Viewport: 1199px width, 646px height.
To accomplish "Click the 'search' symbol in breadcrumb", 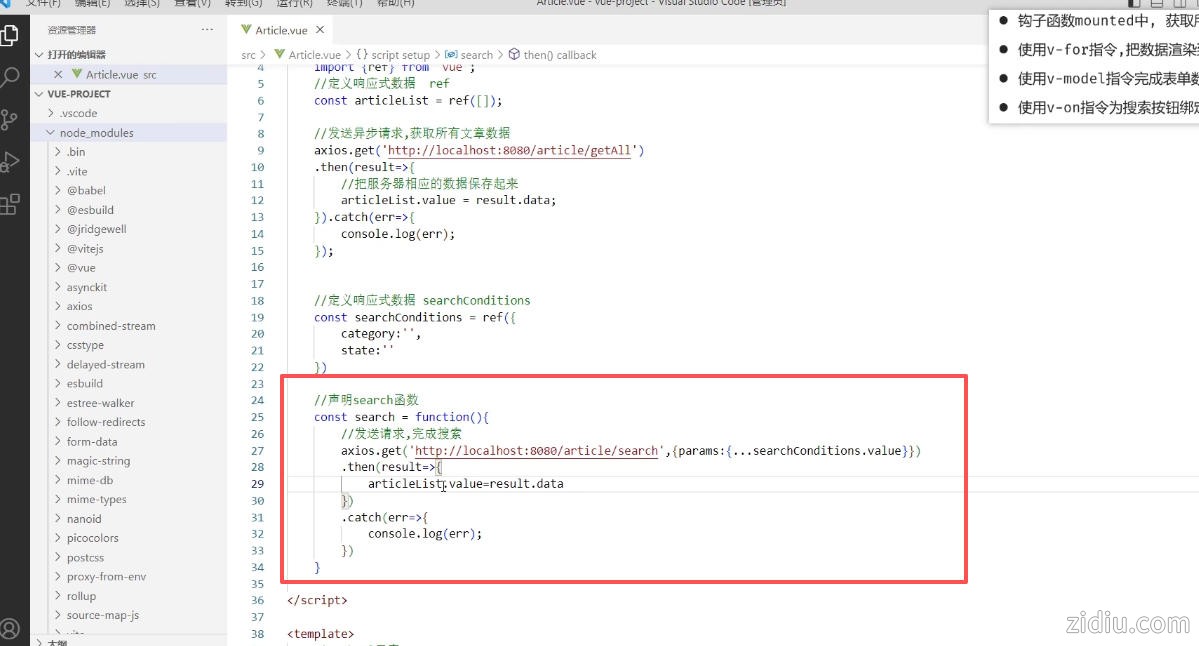I will pyautogui.click(x=476, y=55).
